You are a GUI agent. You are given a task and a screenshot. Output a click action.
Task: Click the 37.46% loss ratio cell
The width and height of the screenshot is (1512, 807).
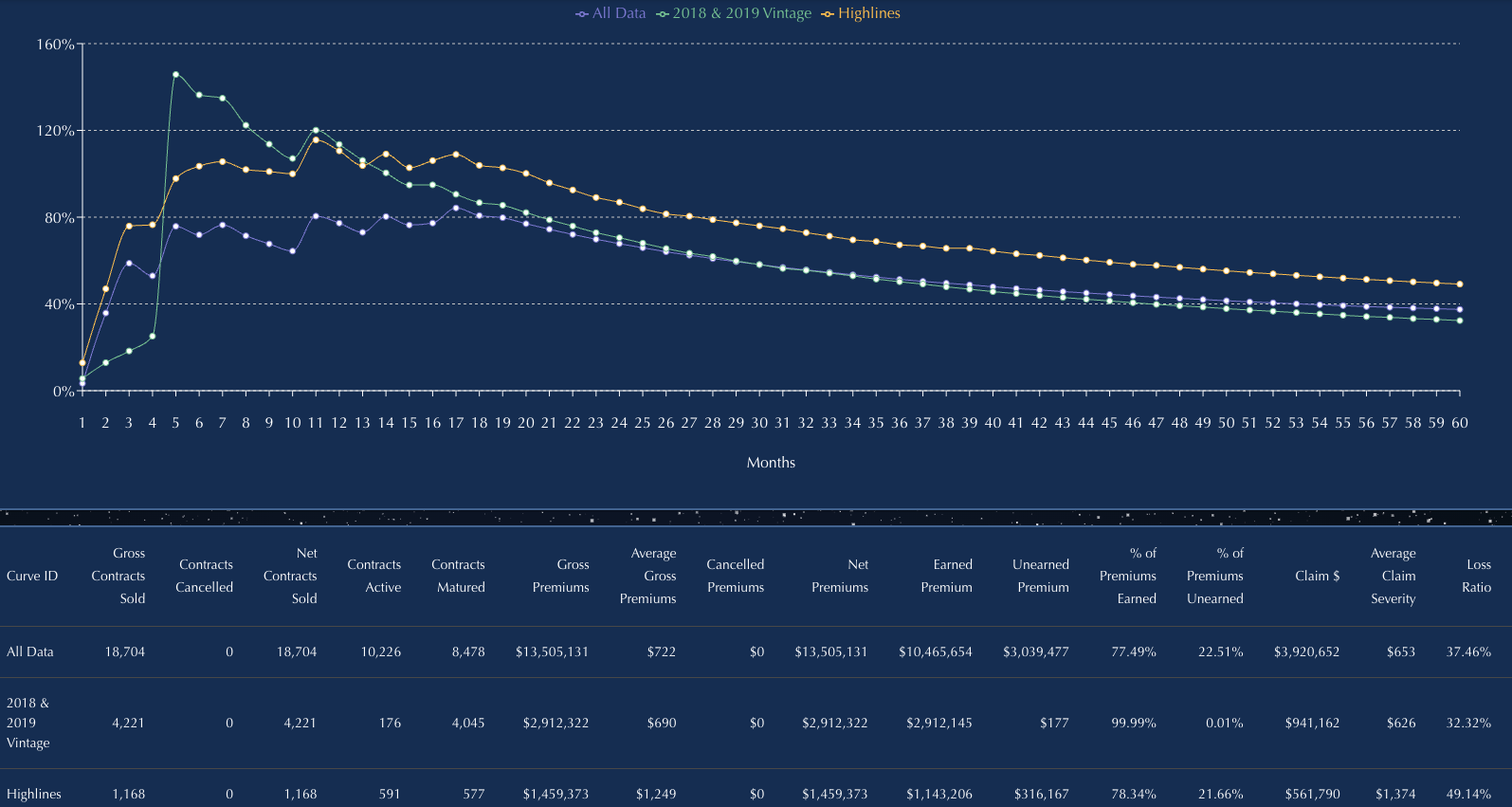1467,651
